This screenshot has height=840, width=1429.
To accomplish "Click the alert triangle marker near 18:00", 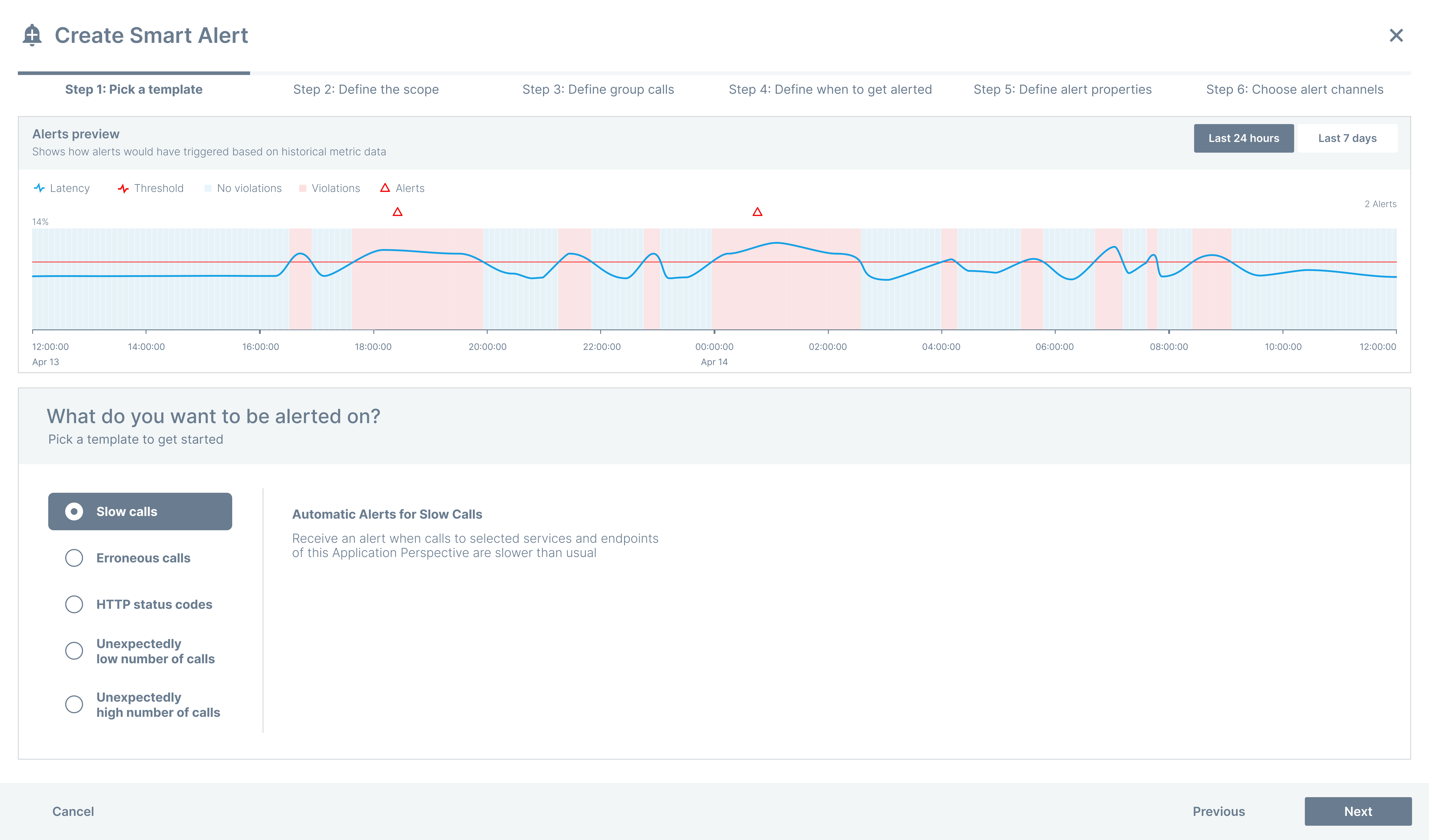I will click(x=397, y=212).
